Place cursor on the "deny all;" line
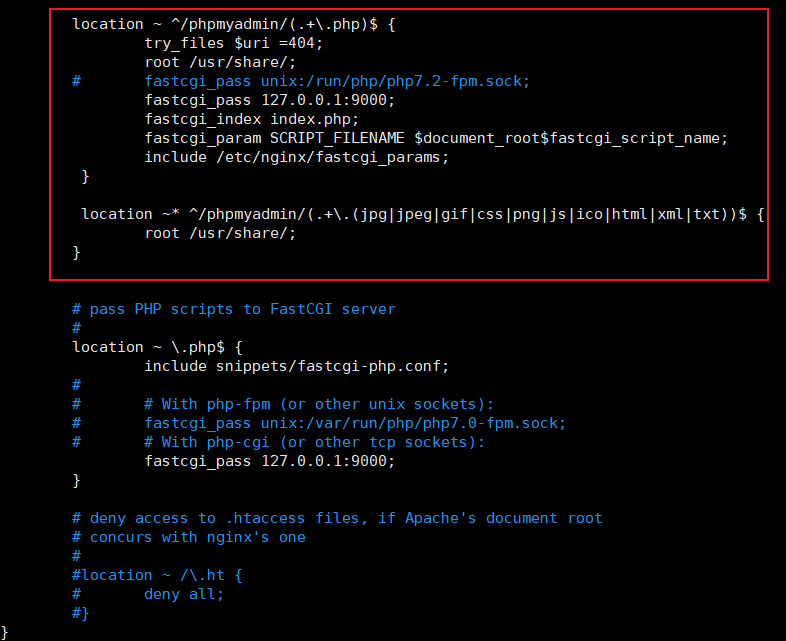Image resolution: width=786 pixels, height=641 pixels. point(184,594)
